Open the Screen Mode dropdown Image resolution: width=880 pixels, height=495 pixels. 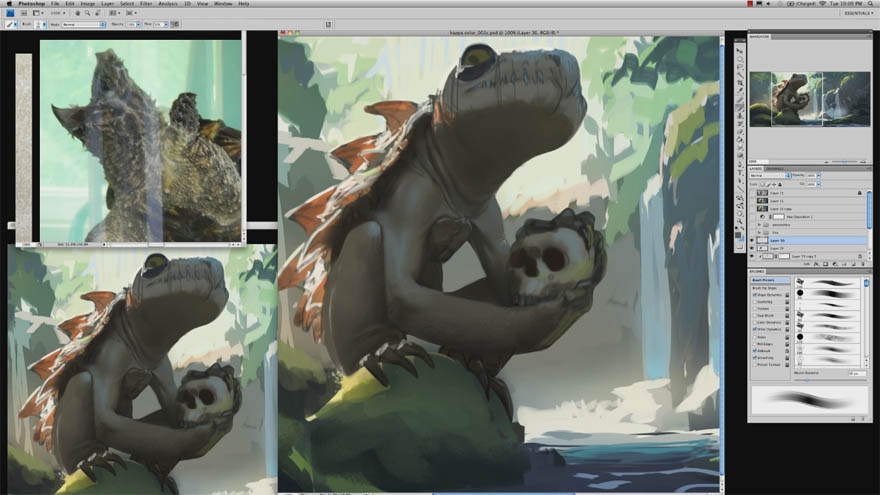click(x=132, y=13)
